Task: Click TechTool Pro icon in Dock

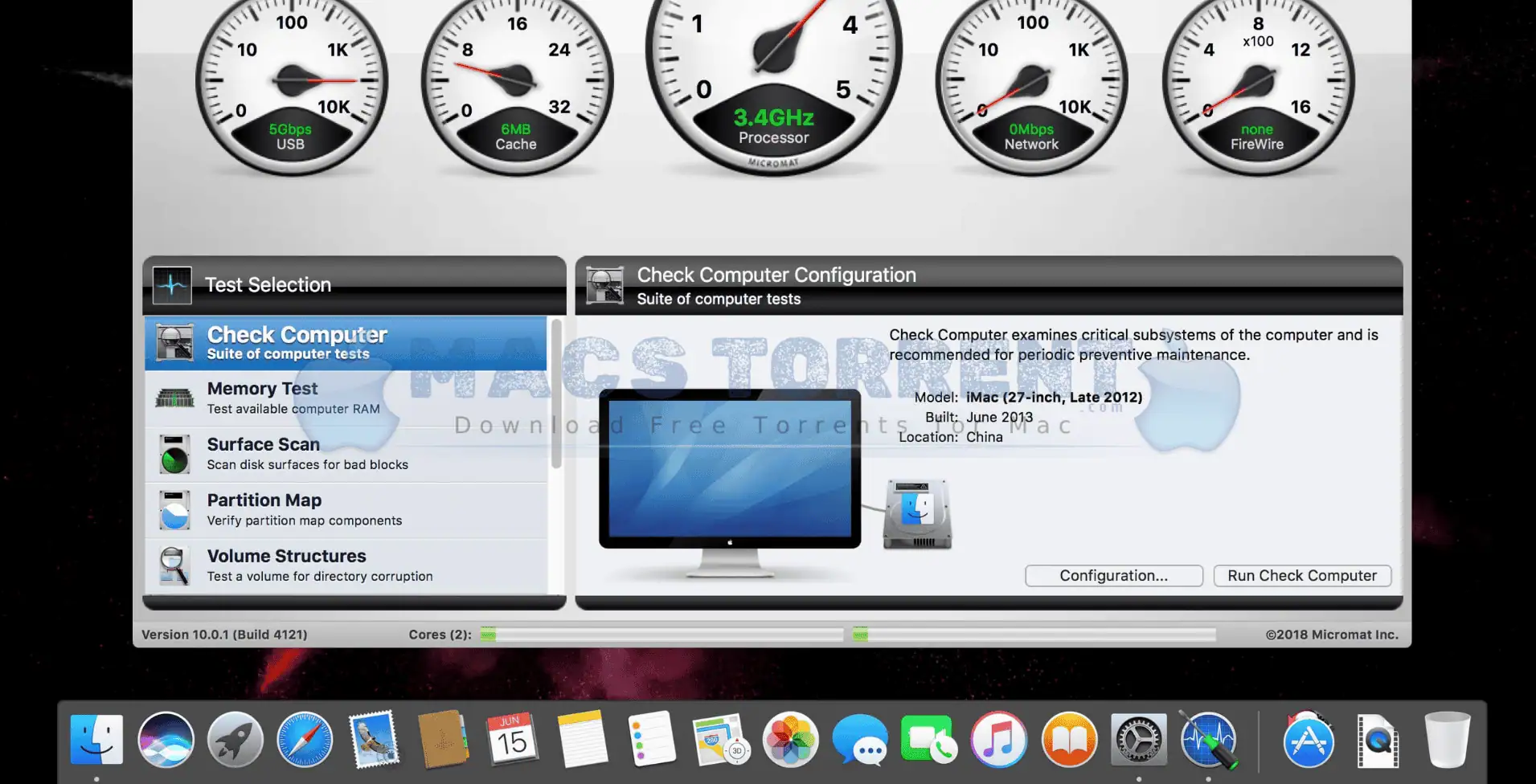Action: 1208,739
